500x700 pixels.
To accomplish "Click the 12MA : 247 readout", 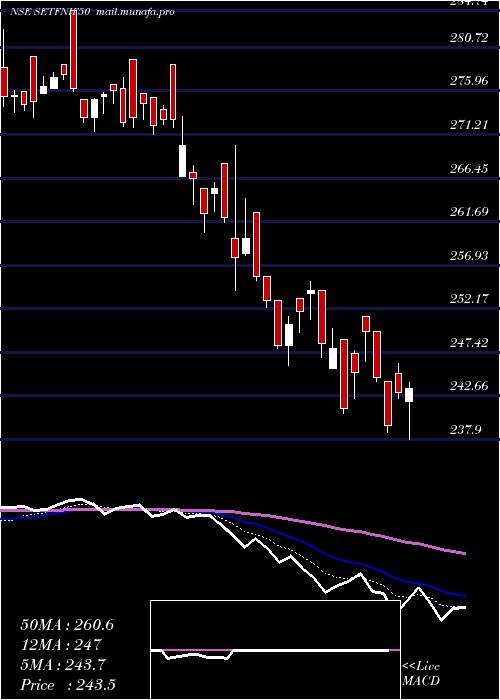I will [x=61, y=645].
